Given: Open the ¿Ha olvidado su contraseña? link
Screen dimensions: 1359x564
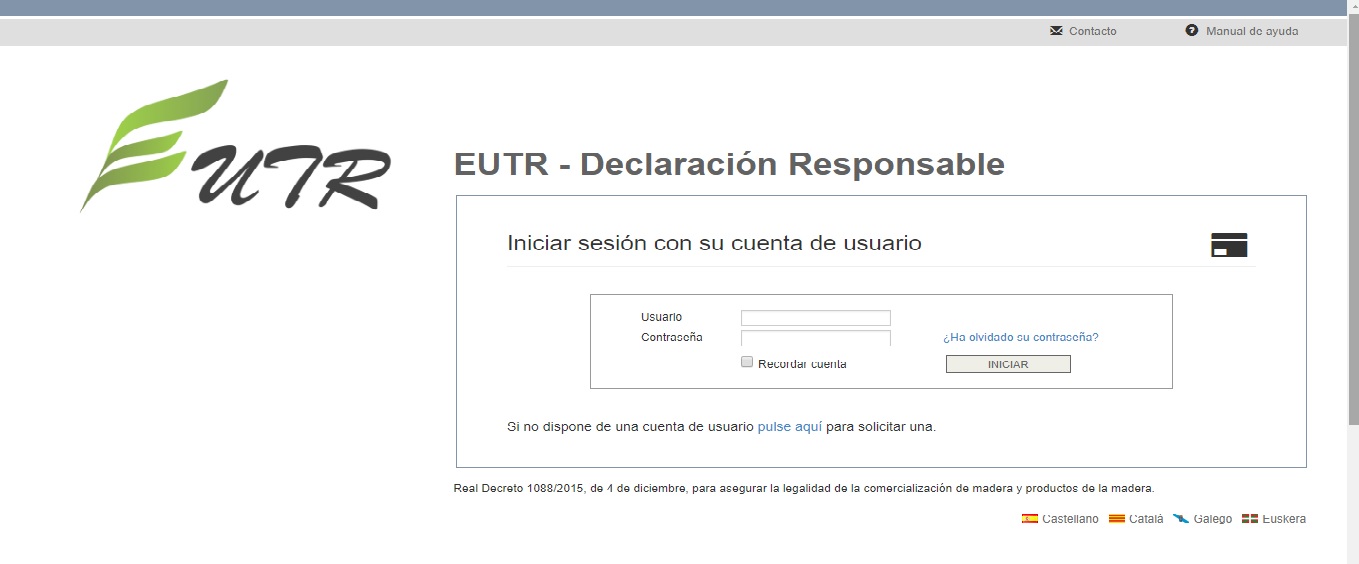Looking at the screenshot, I should click(x=1021, y=337).
